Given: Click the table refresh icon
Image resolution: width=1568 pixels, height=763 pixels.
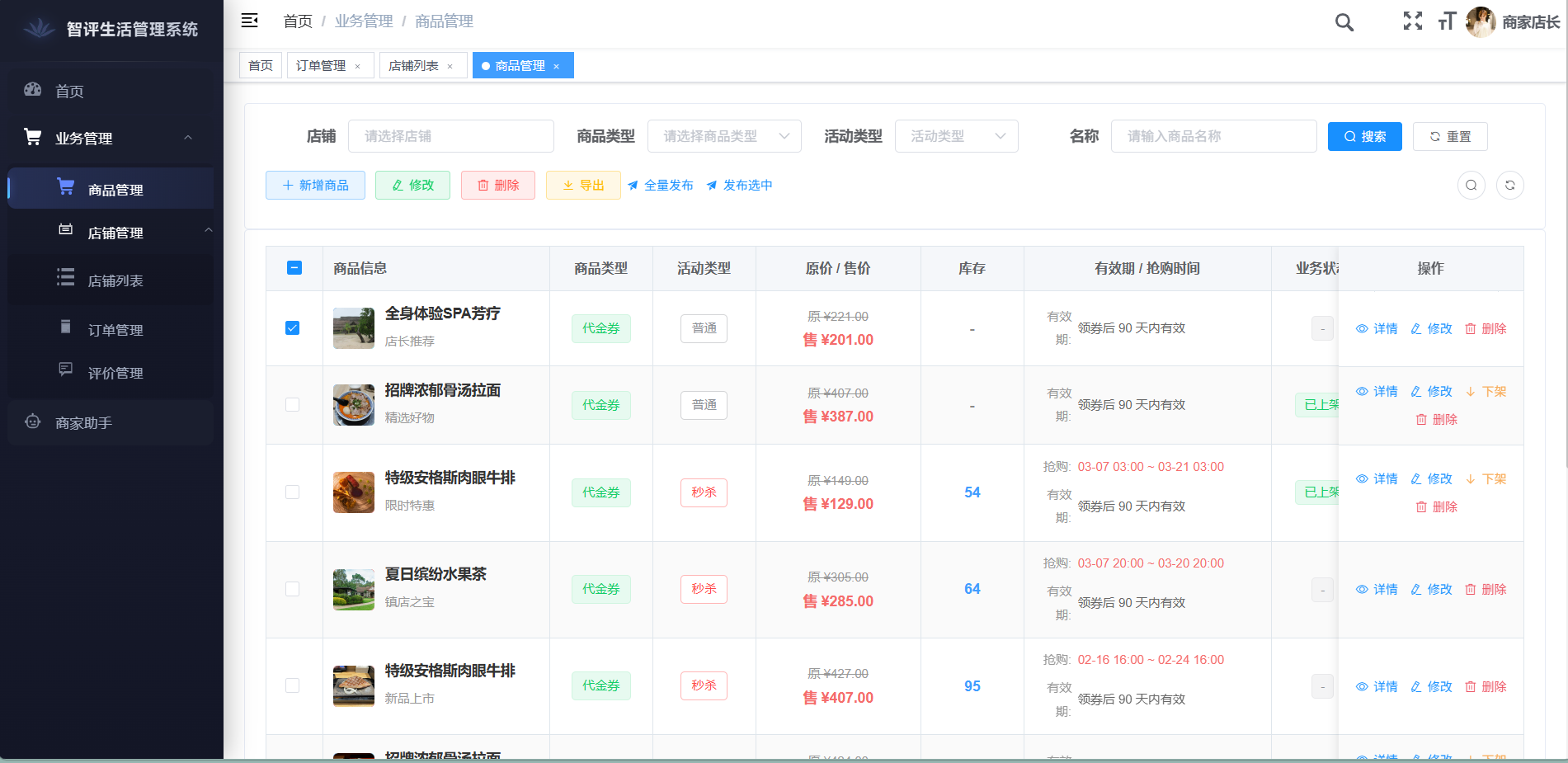Looking at the screenshot, I should tap(1509, 185).
